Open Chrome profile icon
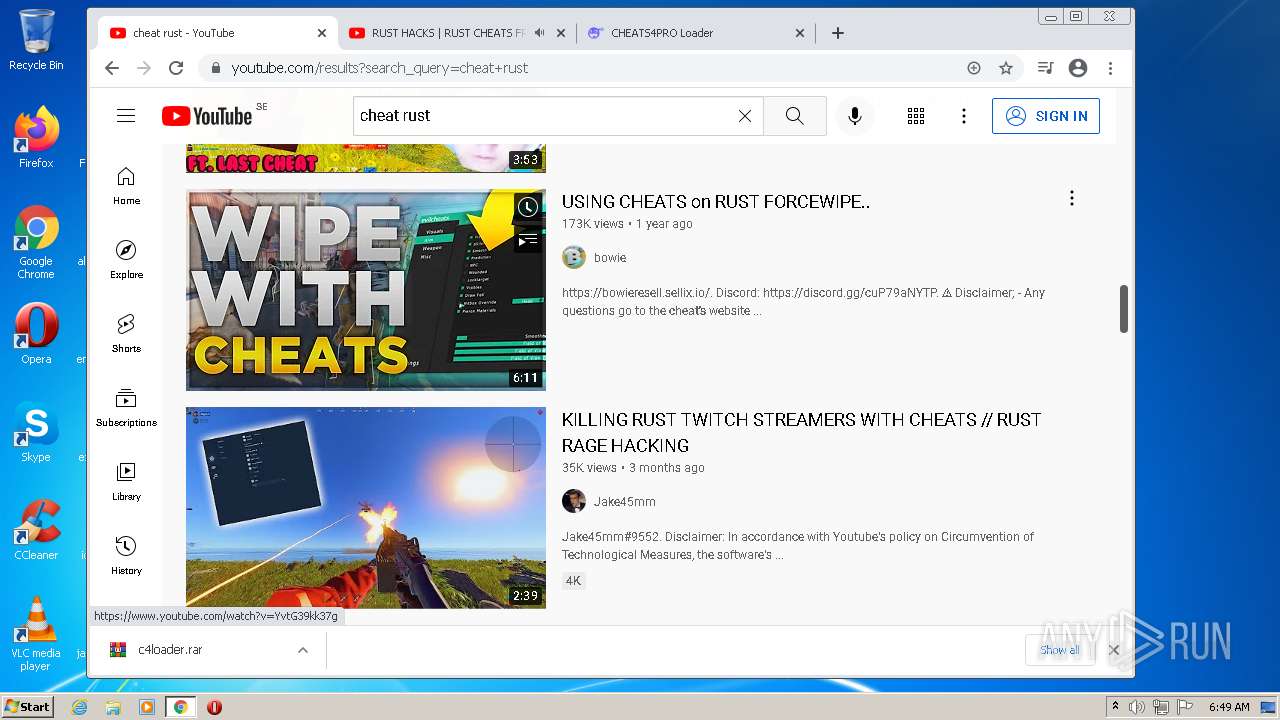Image resolution: width=1280 pixels, height=720 pixels. (x=1078, y=68)
